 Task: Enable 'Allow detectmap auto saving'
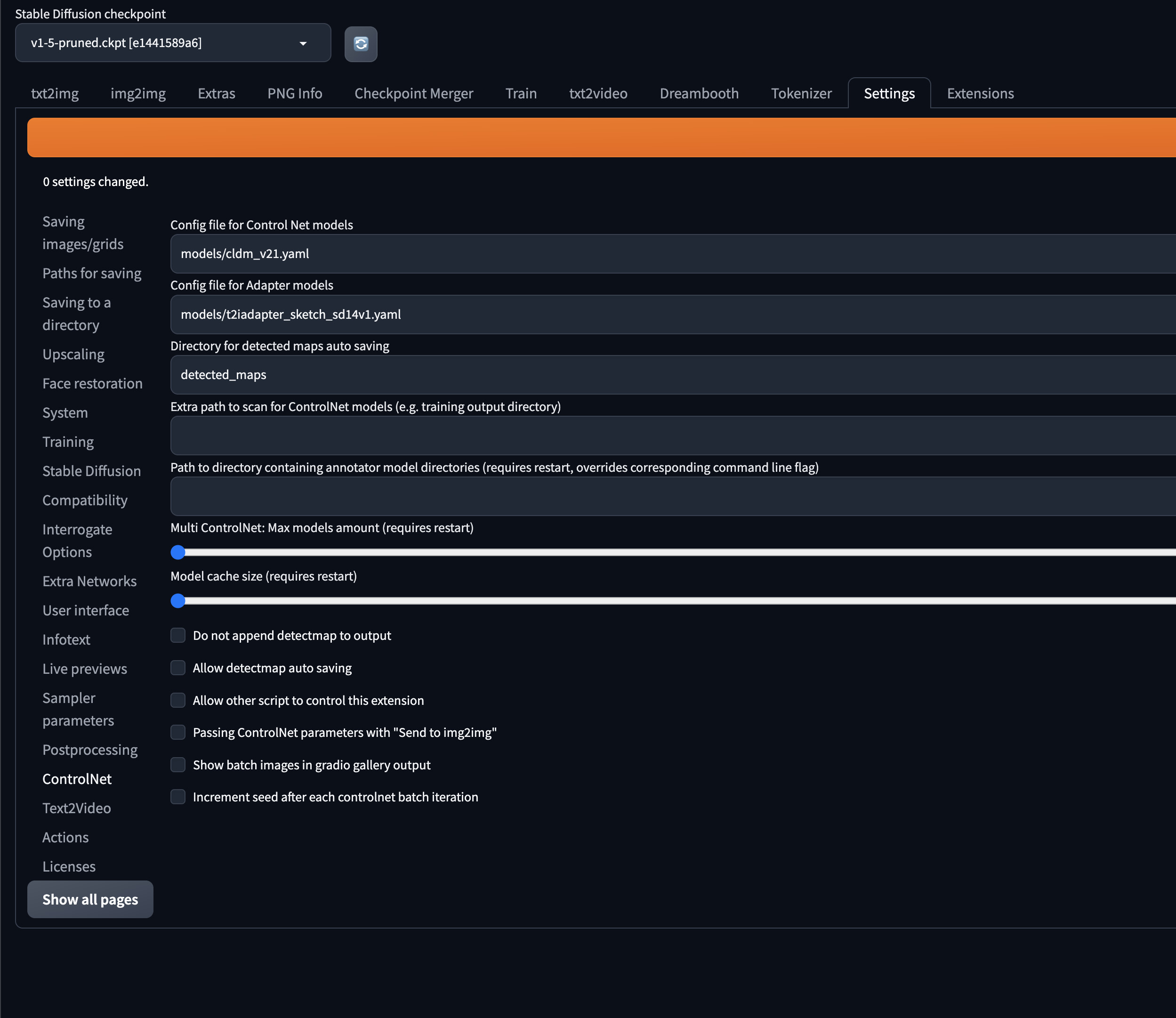178,668
